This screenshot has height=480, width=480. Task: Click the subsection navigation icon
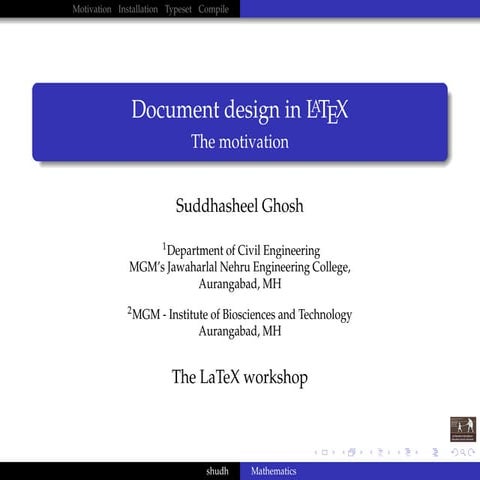[381, 452]
